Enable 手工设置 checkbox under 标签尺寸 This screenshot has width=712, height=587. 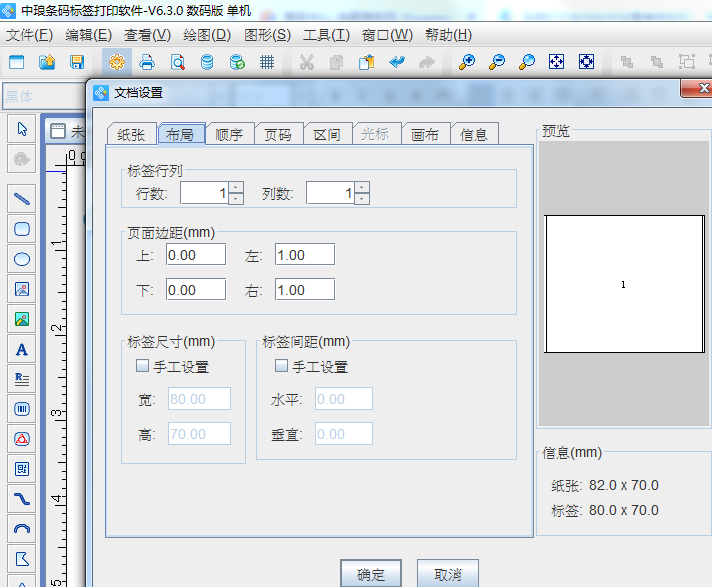(x=142, y=366)
